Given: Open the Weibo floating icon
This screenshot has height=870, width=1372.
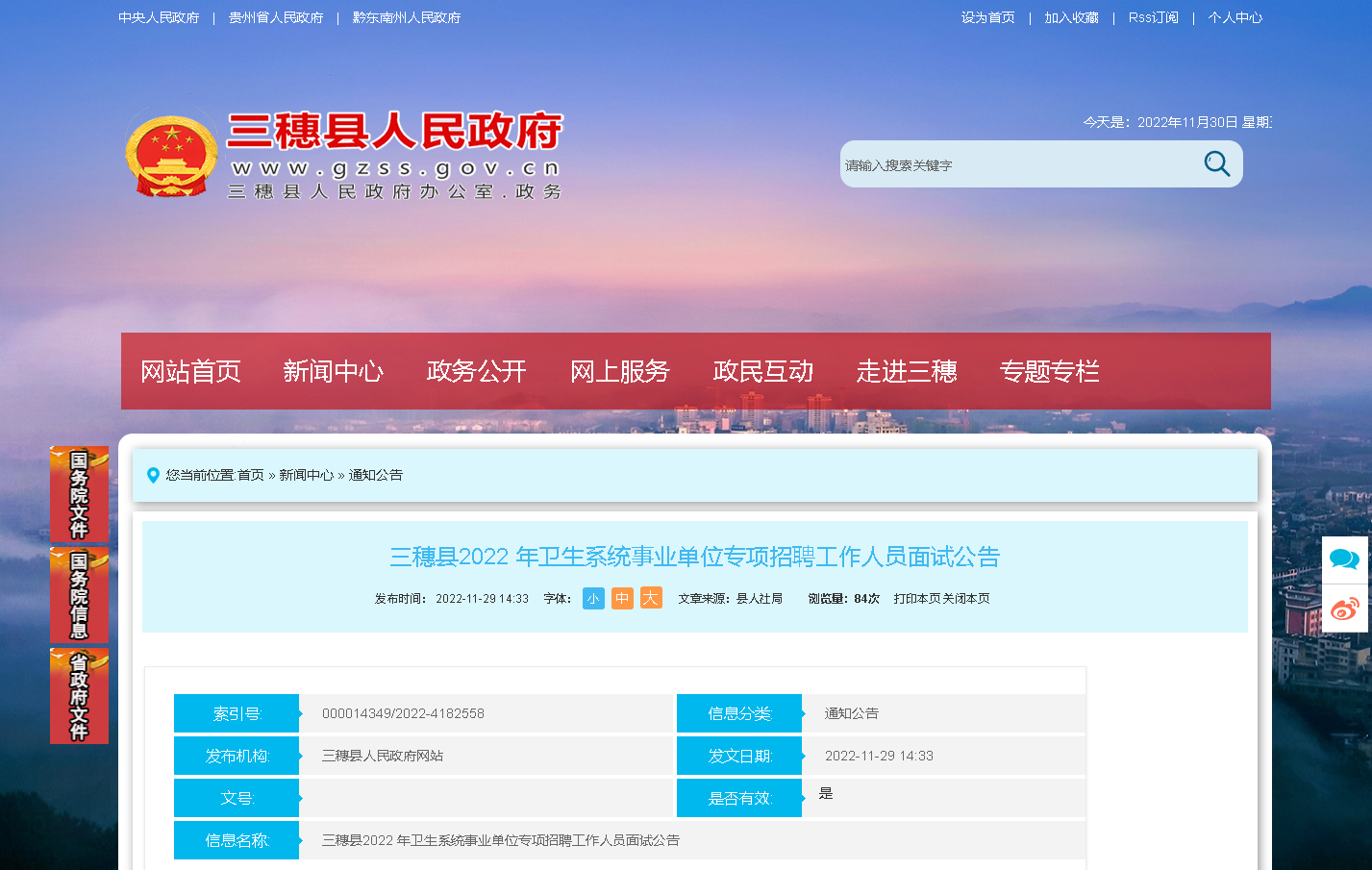Looking at the screenshot, I should [1344, 609].
